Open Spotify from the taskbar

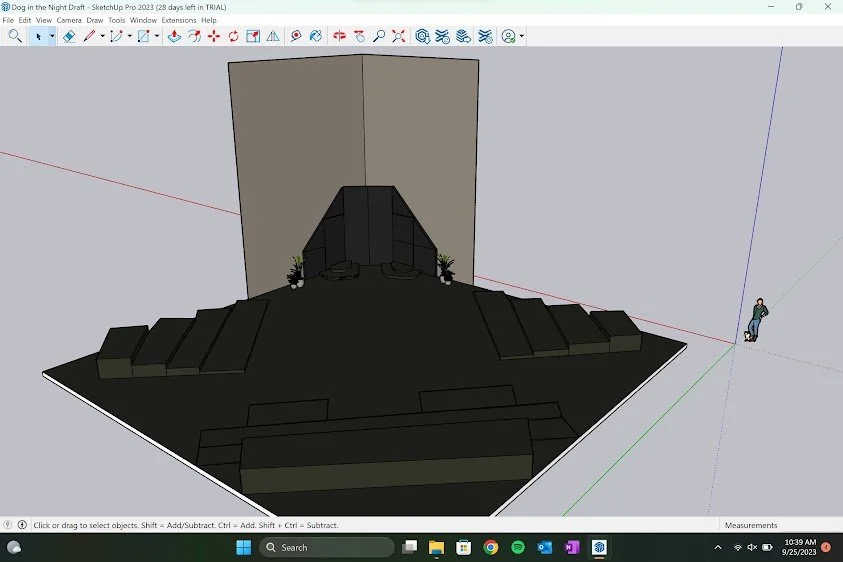518,547
